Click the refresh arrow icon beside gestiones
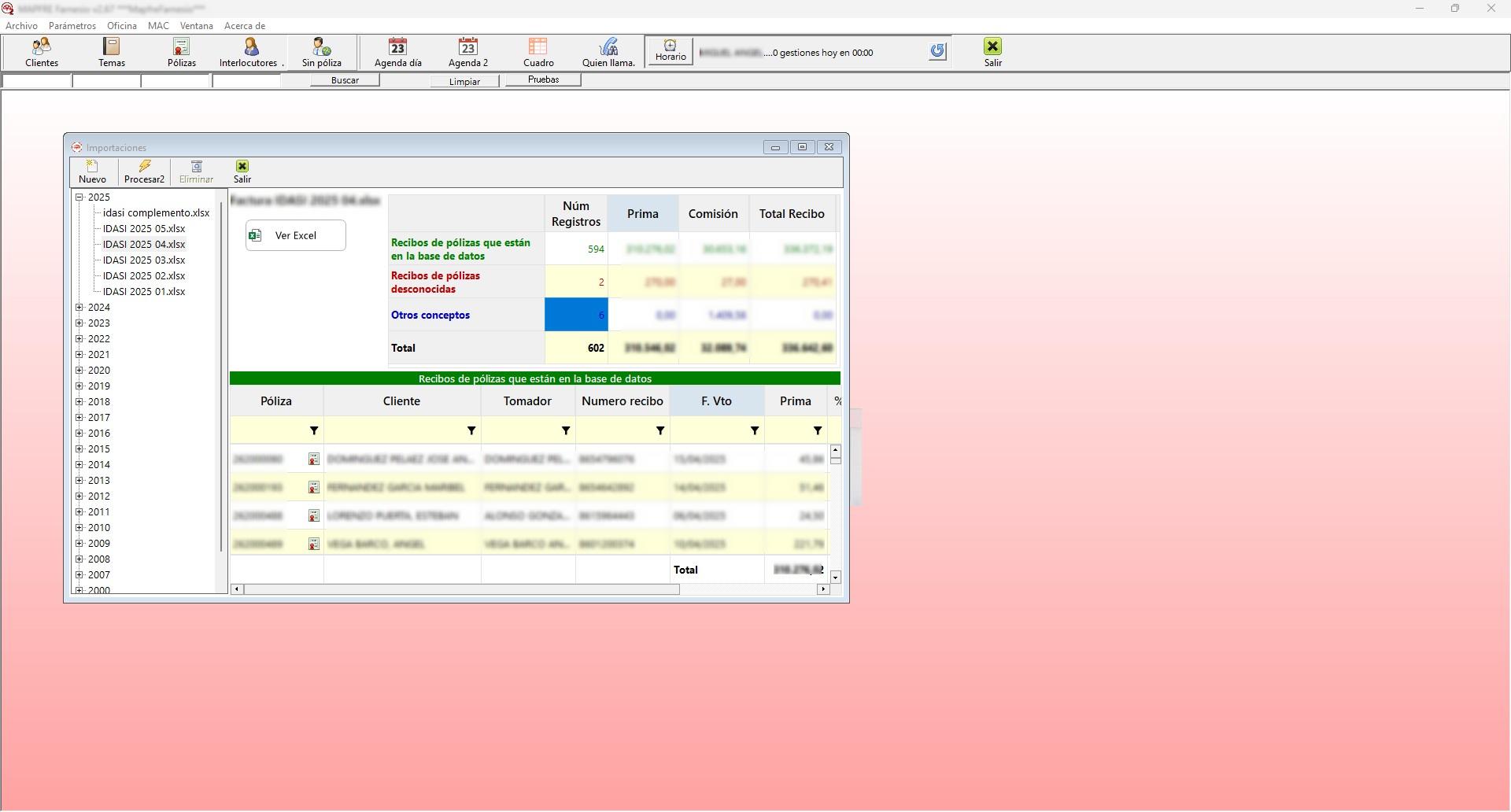The image size is (1511, 812). click(x=937, y=51)
